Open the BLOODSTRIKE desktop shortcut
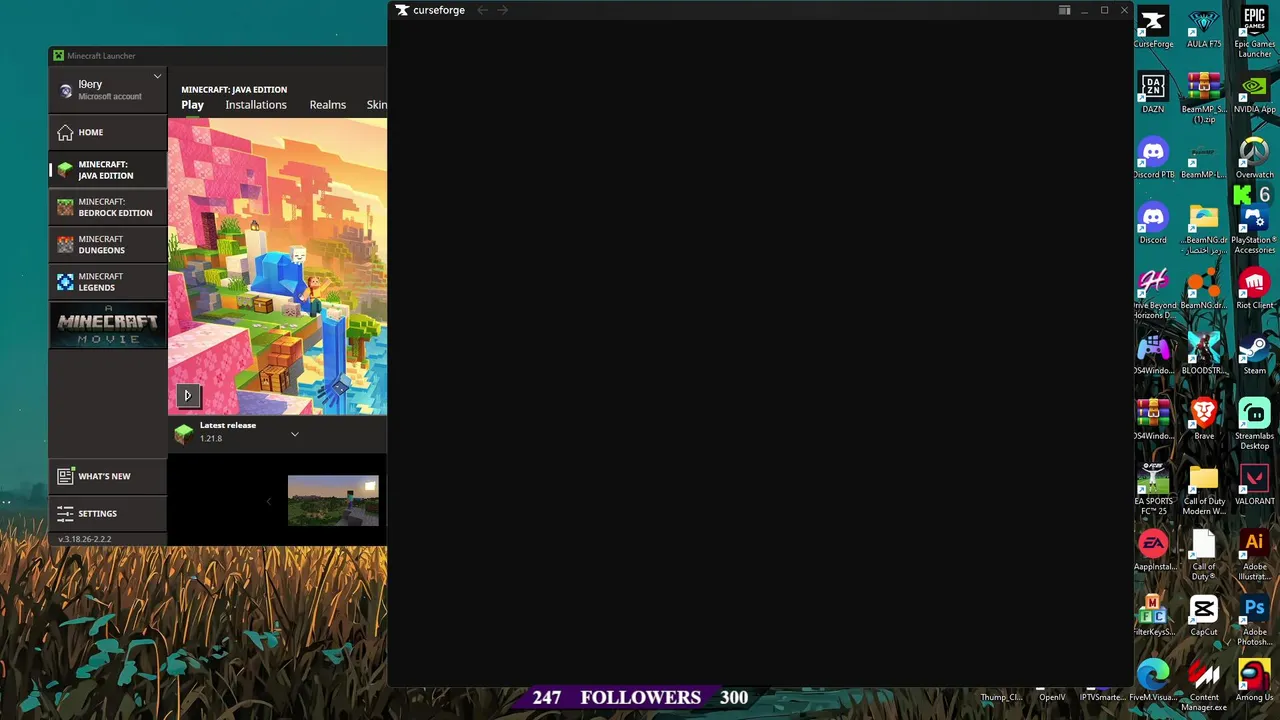 point(1204,355)
